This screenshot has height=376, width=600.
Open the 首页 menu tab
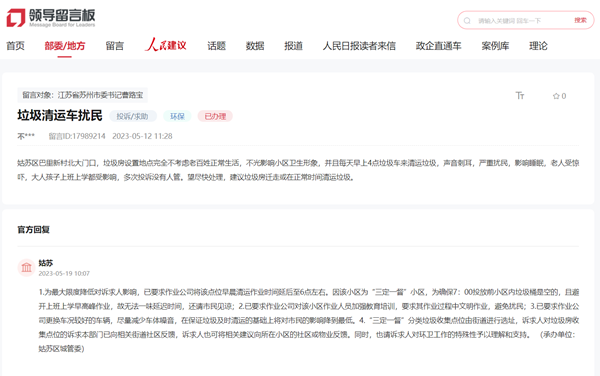15,46
